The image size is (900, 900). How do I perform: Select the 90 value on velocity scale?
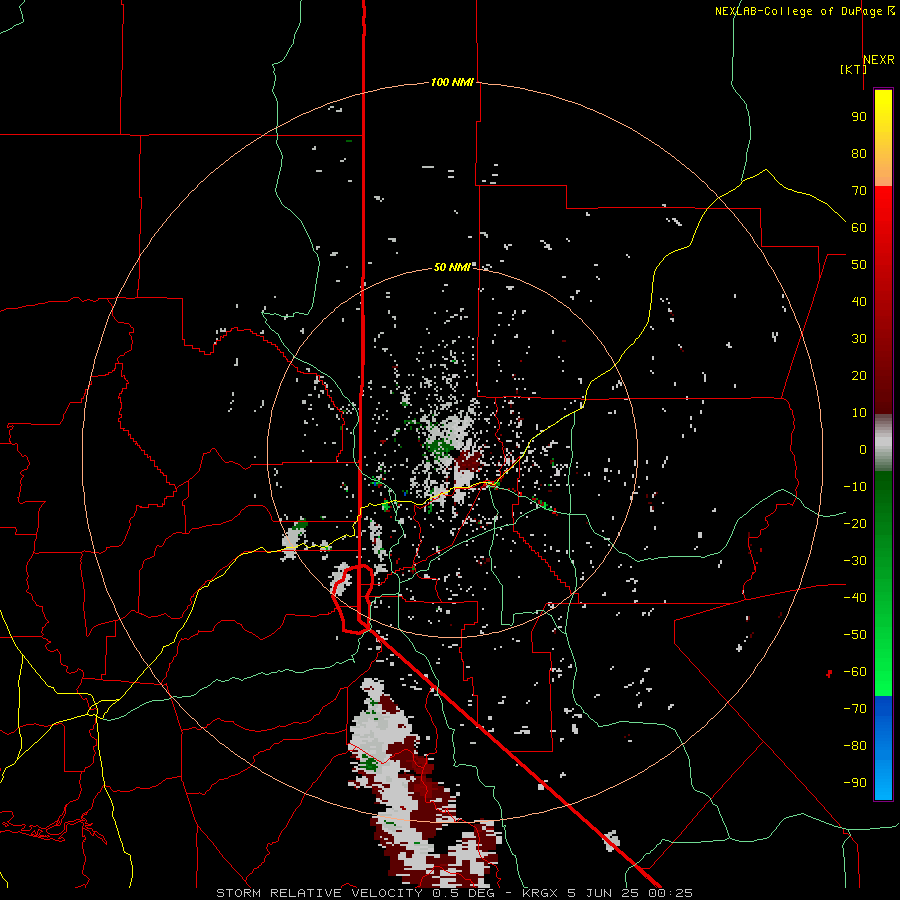point(859,117)
